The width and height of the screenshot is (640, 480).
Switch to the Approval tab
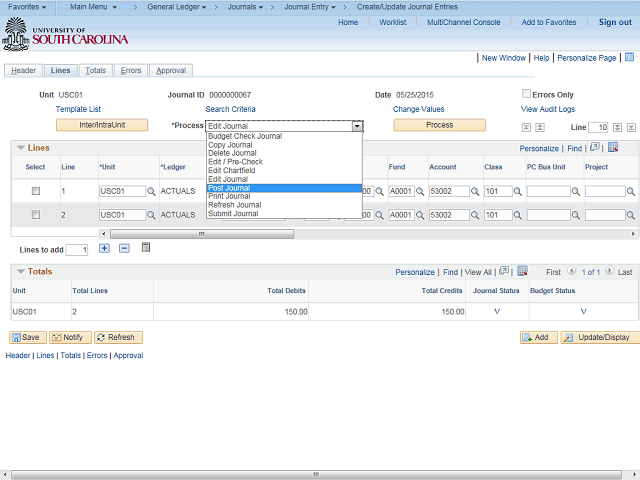point(171,71)
